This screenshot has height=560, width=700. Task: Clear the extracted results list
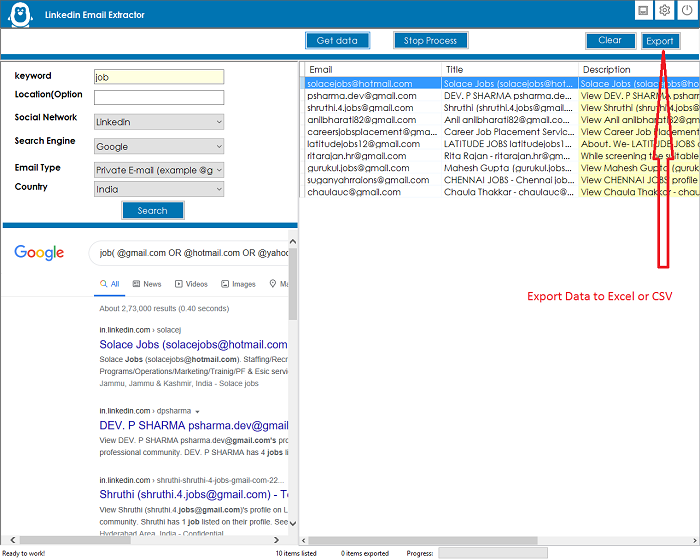click(x=610, y=40)
